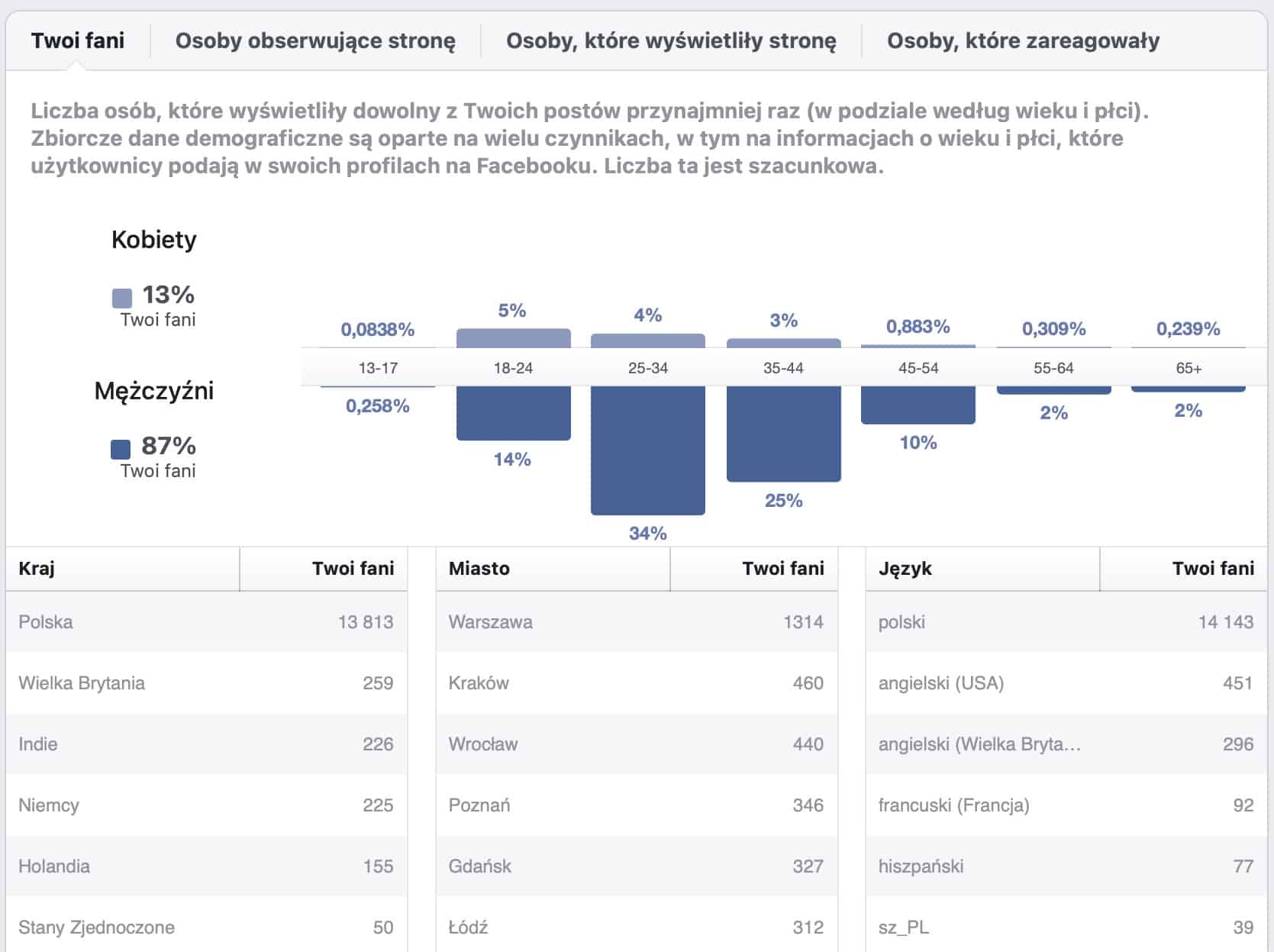This screenshot has width=1274, height=952.
Task: Click the 25-34 age group label
Action: coord(647,368)
